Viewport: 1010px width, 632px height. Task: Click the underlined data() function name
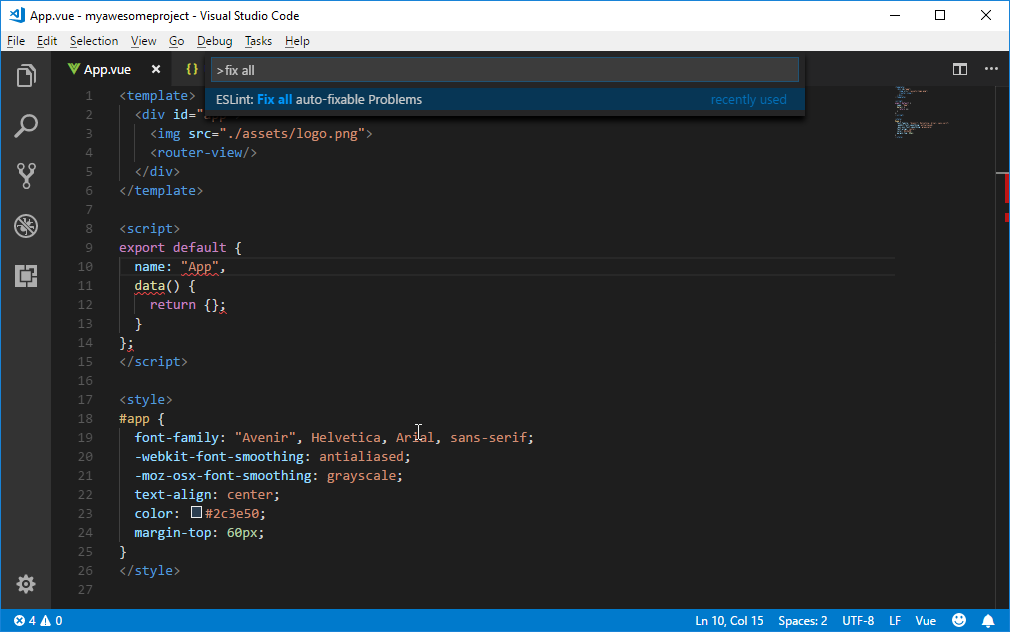(149, 285)
